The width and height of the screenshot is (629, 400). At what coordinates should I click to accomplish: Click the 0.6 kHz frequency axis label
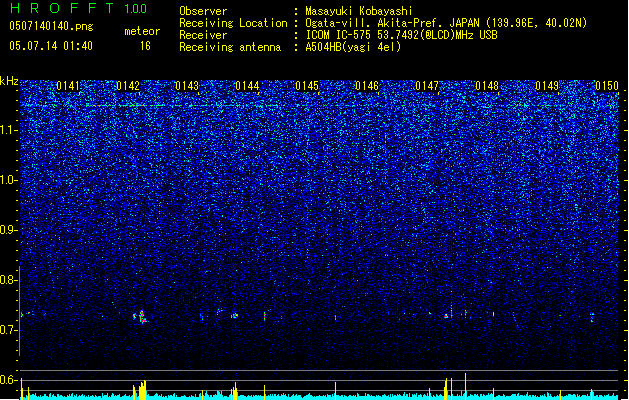(x=9, y=380)
